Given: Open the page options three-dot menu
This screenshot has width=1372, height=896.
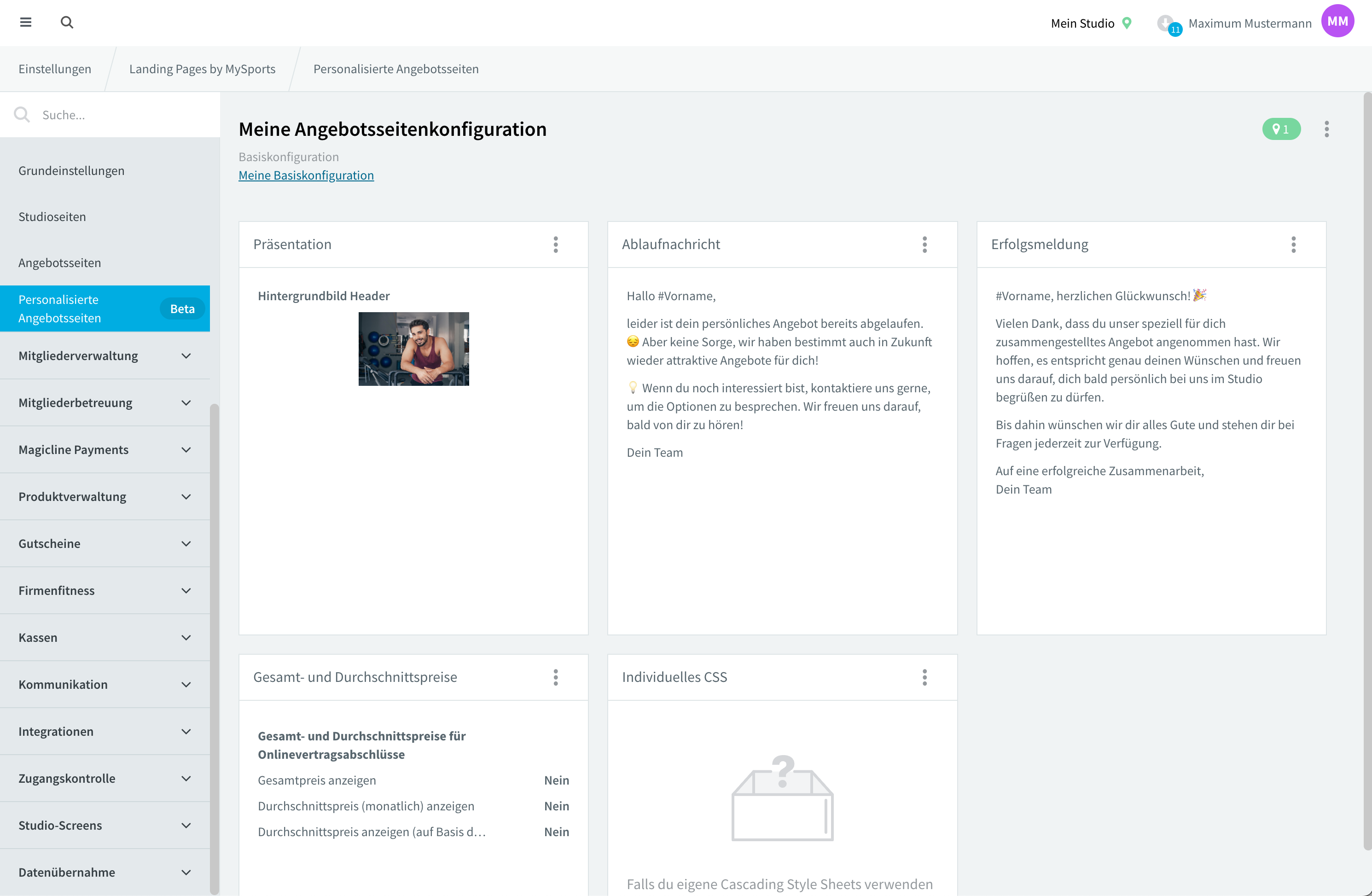Looking at the screenshot, I should click(1326, 129).
